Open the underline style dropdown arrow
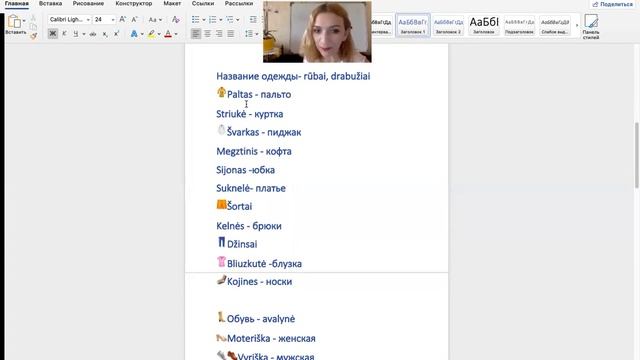This screenshot has height=360, width=640. (84, 34)
